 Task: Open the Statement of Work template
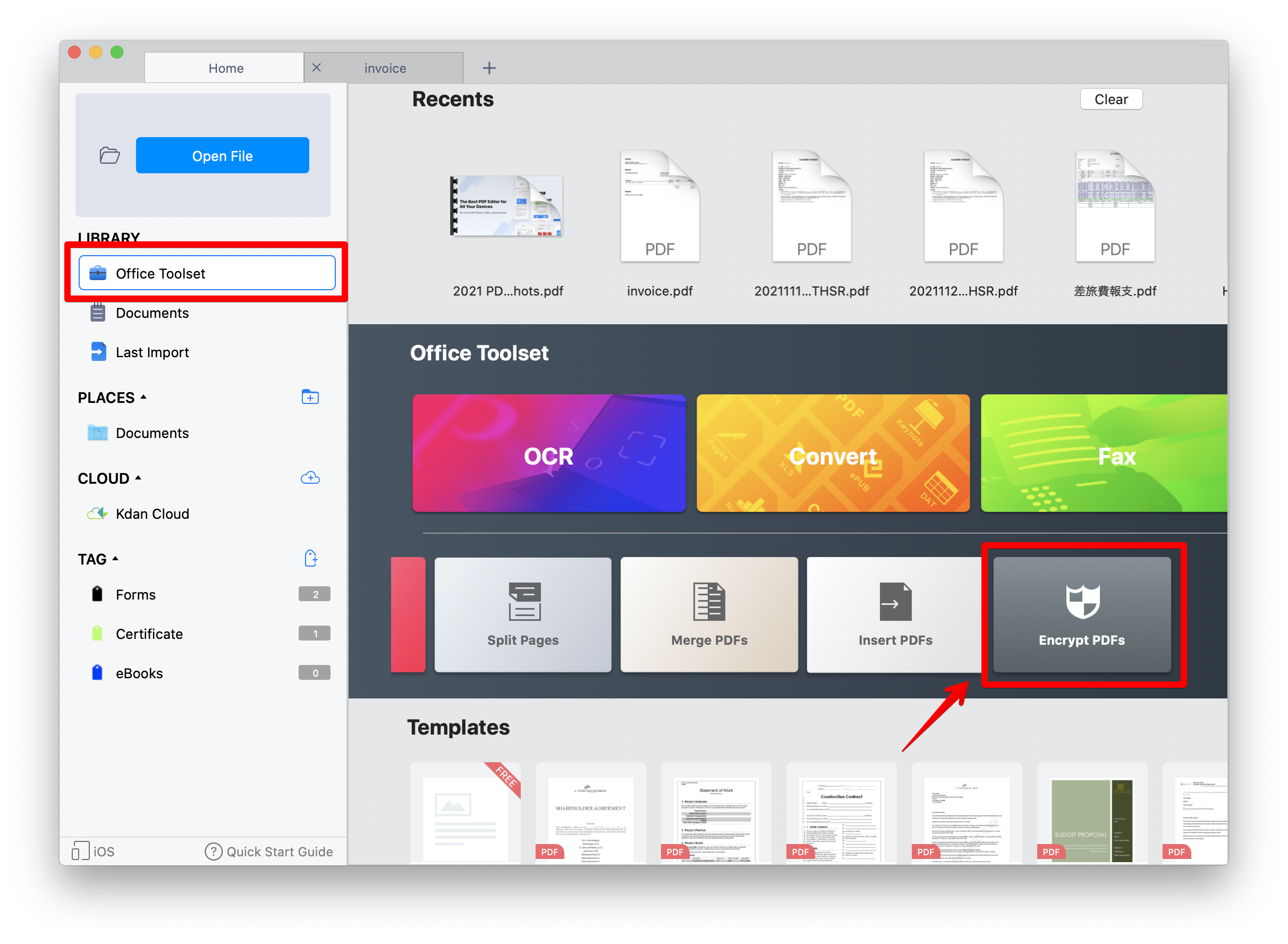716,813
